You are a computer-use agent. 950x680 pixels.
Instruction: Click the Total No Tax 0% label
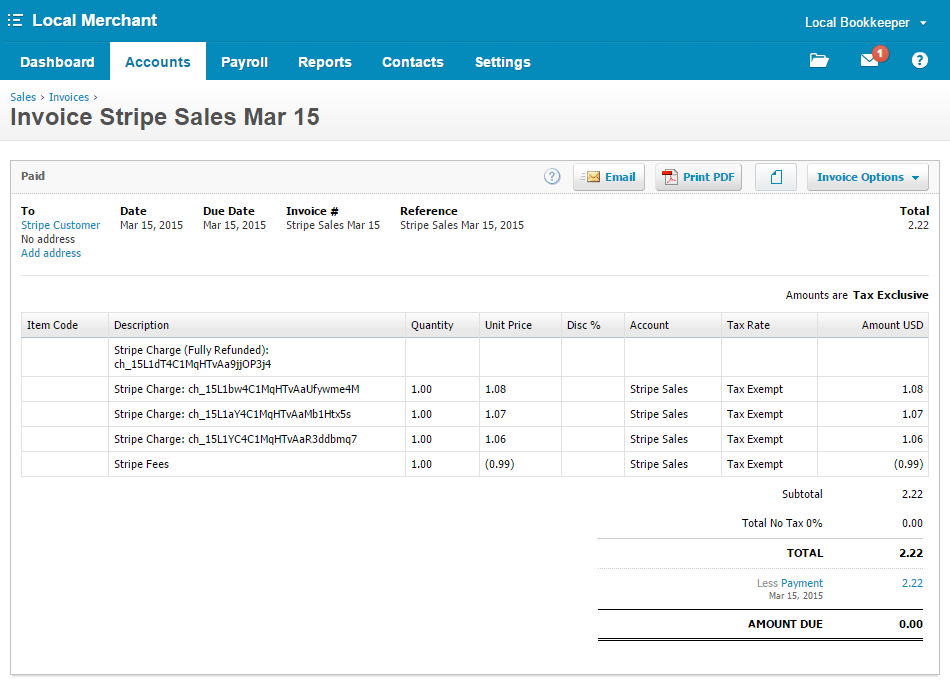point(782,523)
